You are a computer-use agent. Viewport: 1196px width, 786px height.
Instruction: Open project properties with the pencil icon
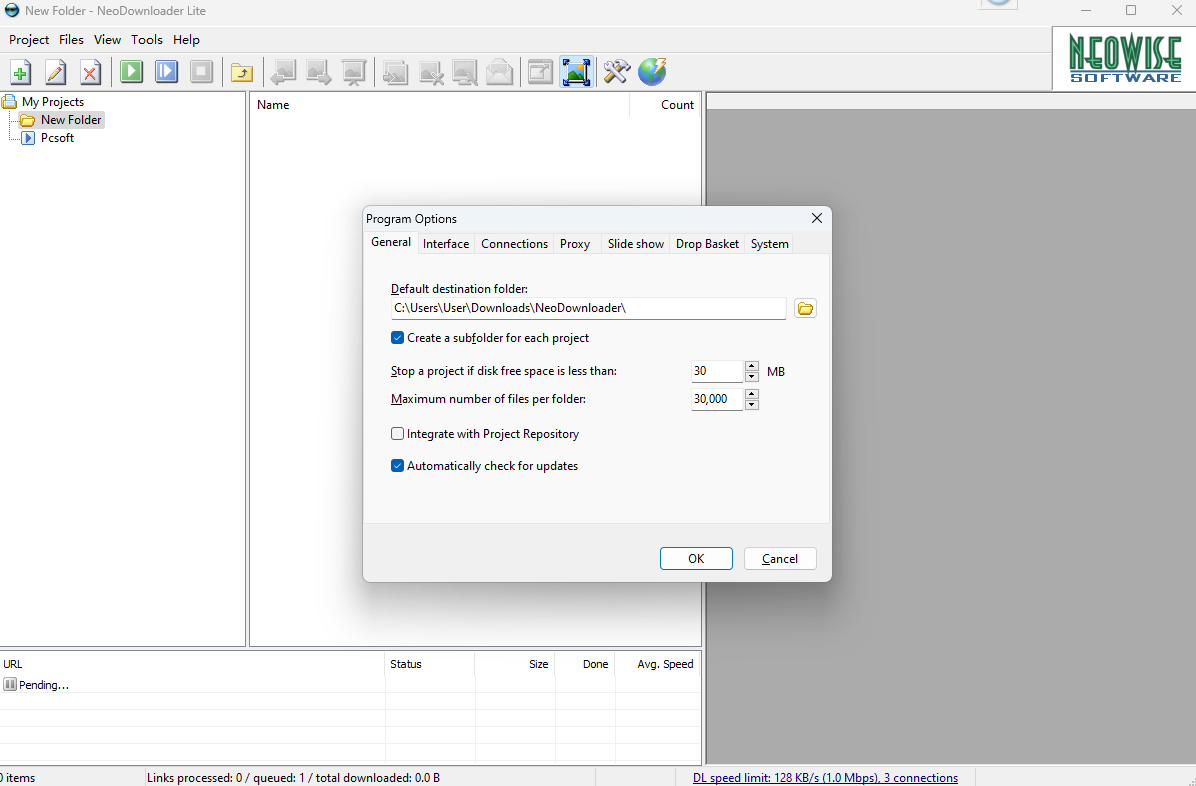click(55, 71)
